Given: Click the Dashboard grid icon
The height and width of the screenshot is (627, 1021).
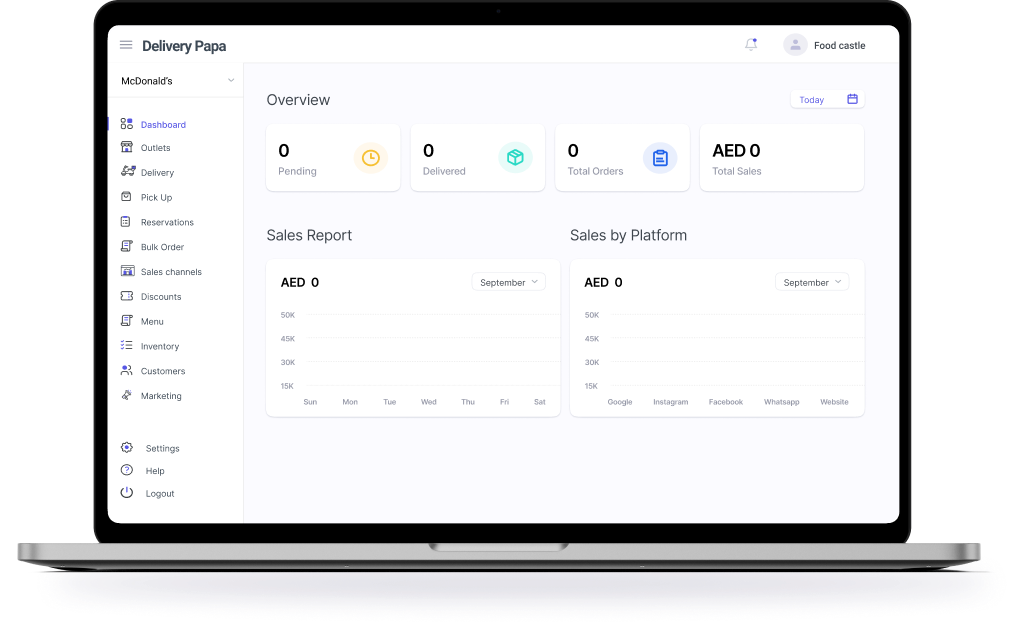Looking at the screenshot, I should [127, 124].
